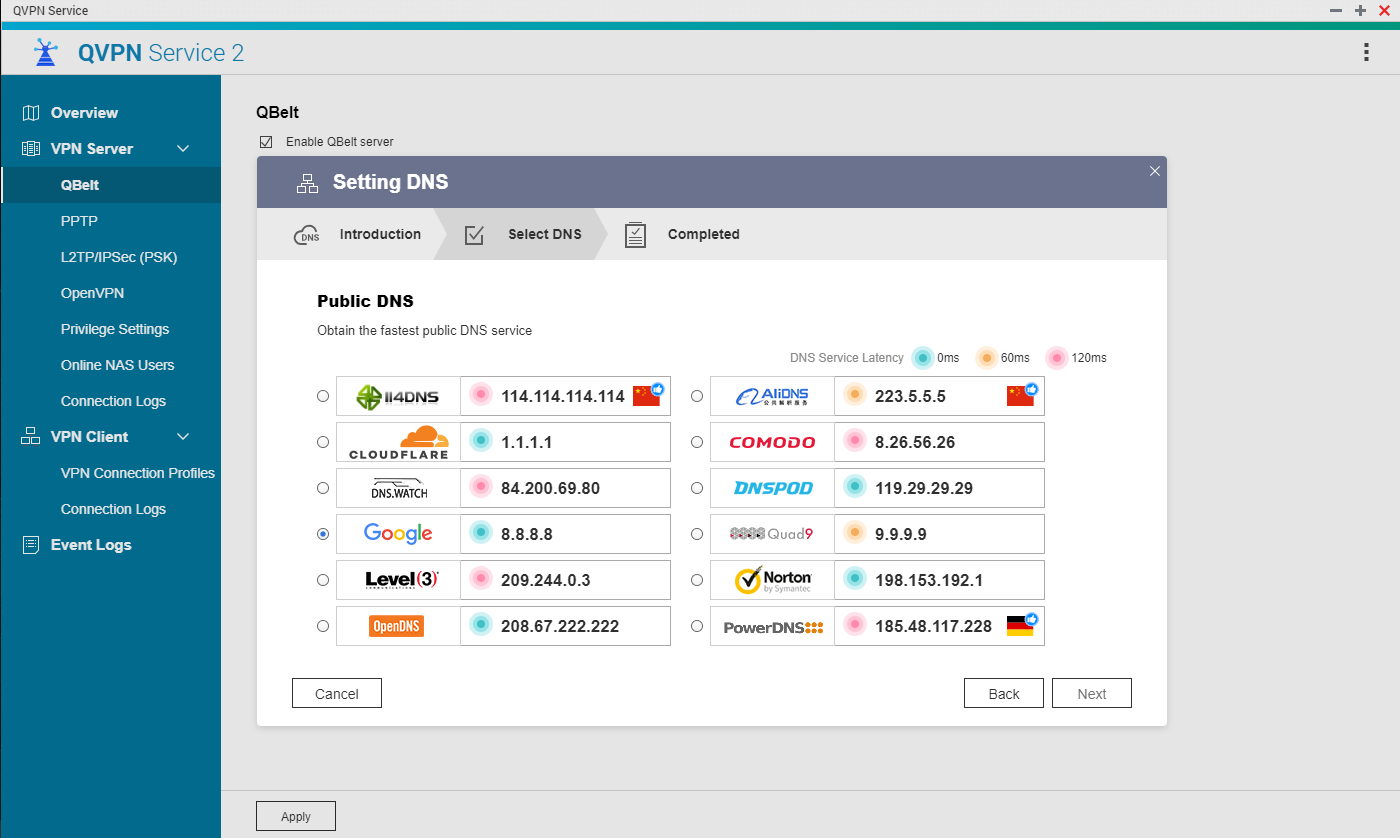1400x838 pixels.
Task: Open OpenVPN in the sidebar
Action: (x=92, y=293)
